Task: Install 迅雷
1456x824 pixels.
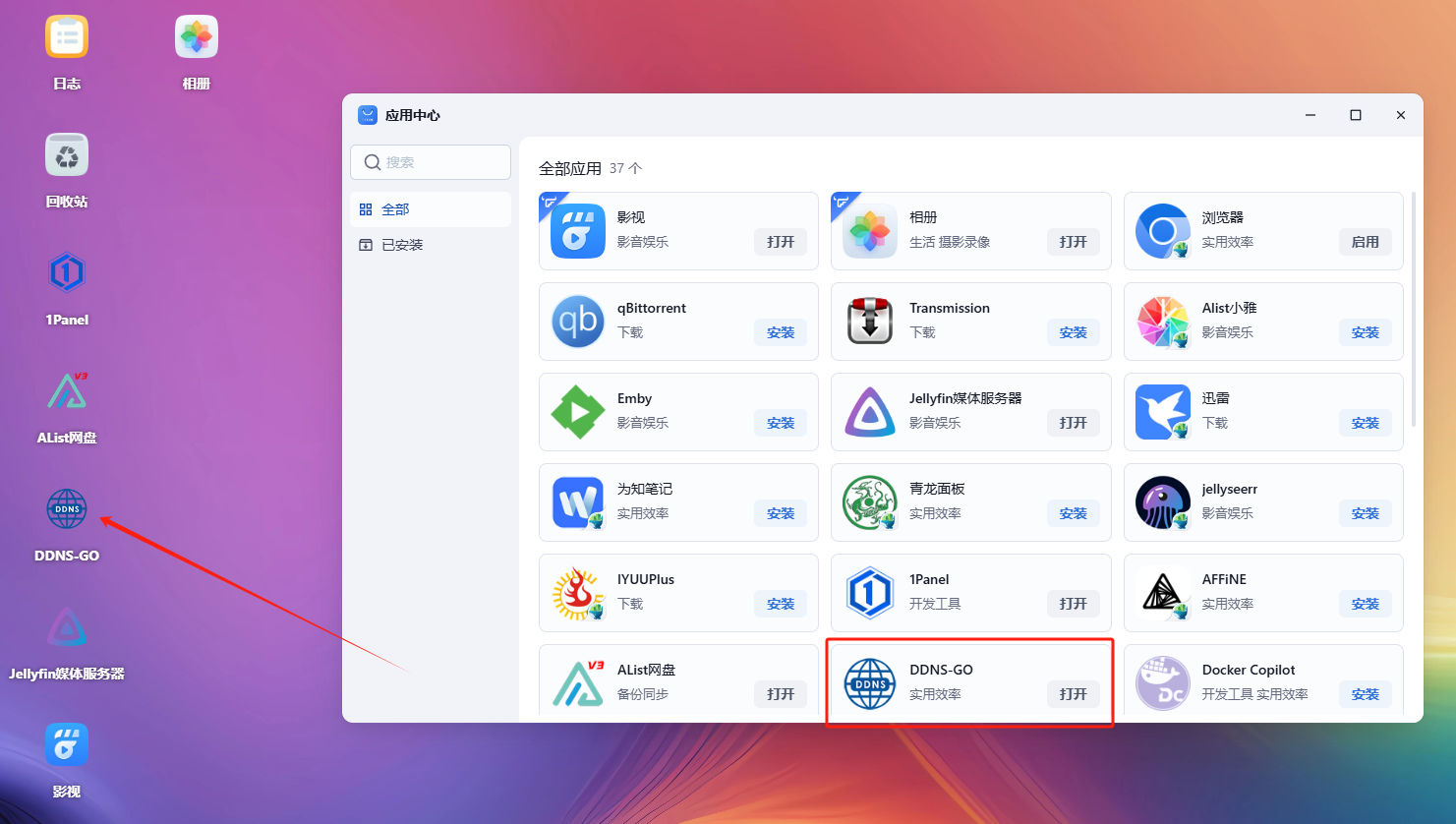Action: [1365, 423]
